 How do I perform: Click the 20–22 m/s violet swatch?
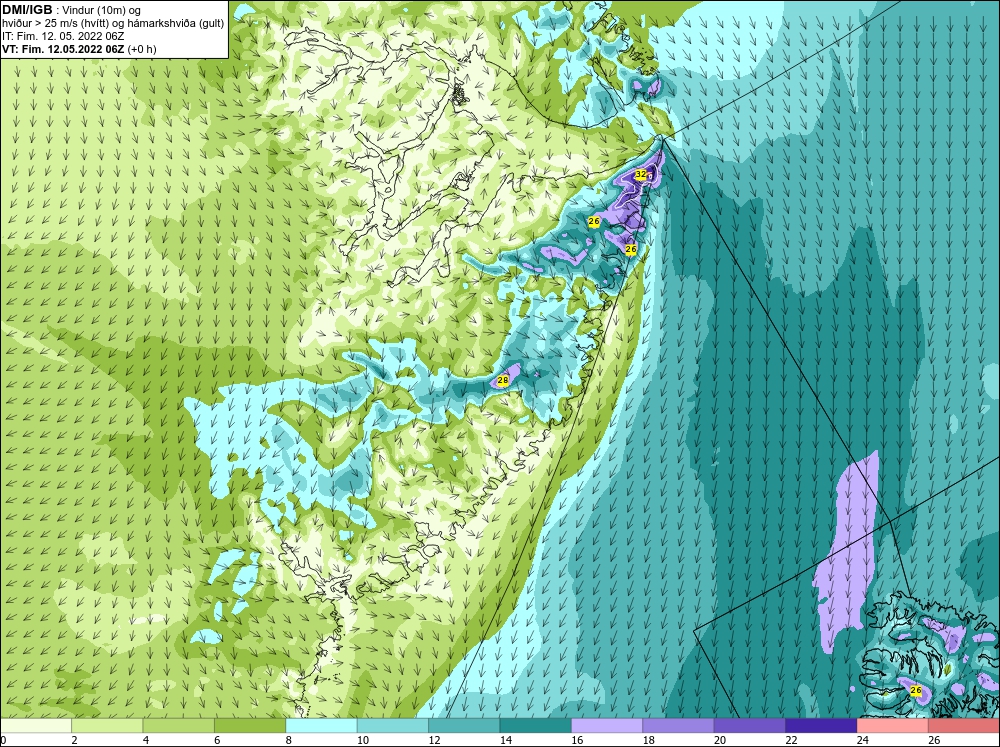[750, 725]
